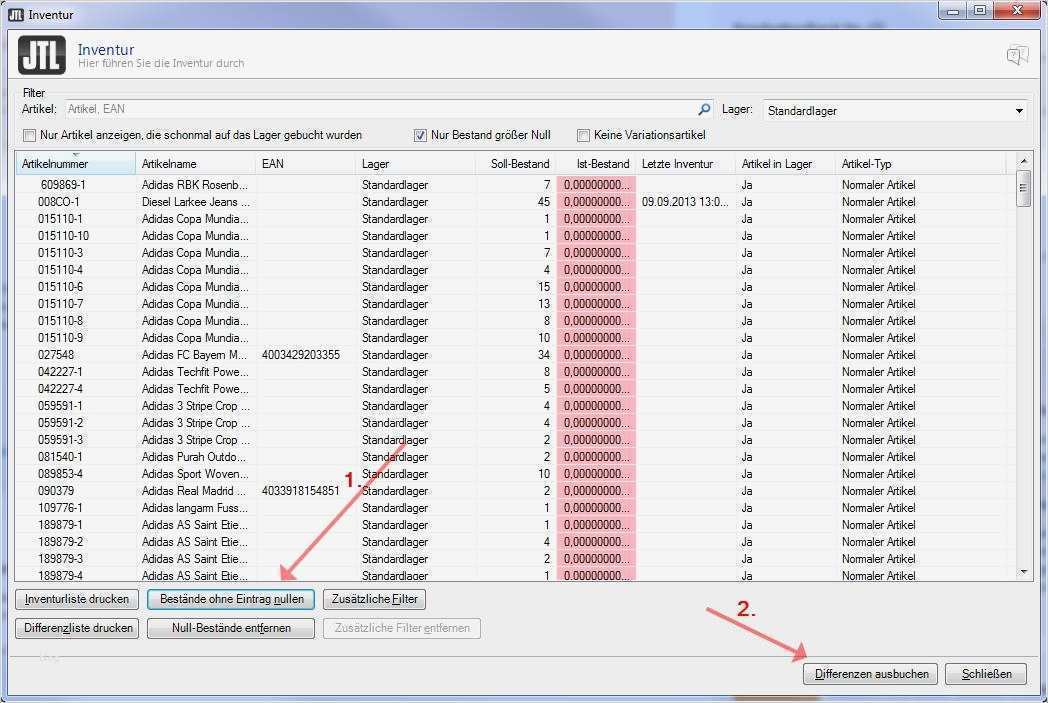1048x703 pixels.
Task: Click Soll-Bestand value 34
Action: pos(544,355)
